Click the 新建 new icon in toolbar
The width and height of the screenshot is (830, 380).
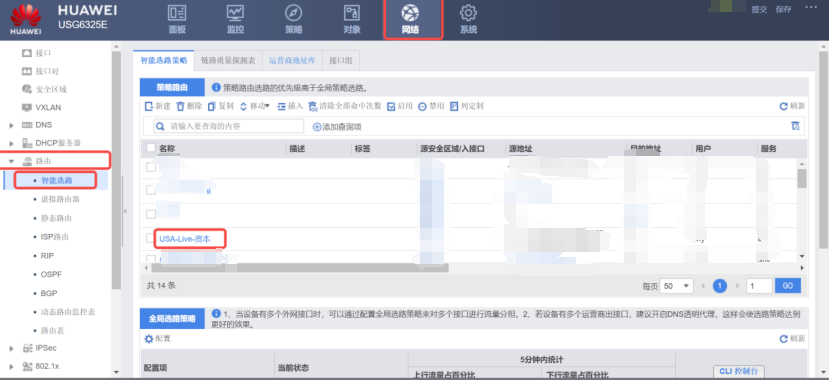click(149, 106)
